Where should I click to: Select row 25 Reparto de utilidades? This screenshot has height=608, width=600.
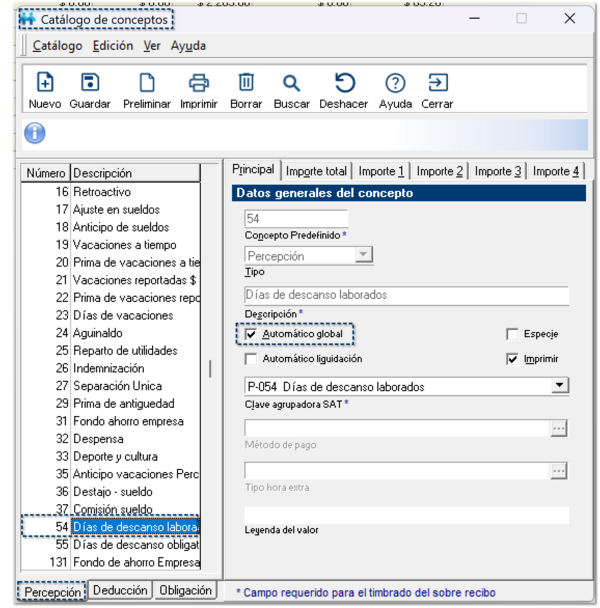click(x=111, y=351)
